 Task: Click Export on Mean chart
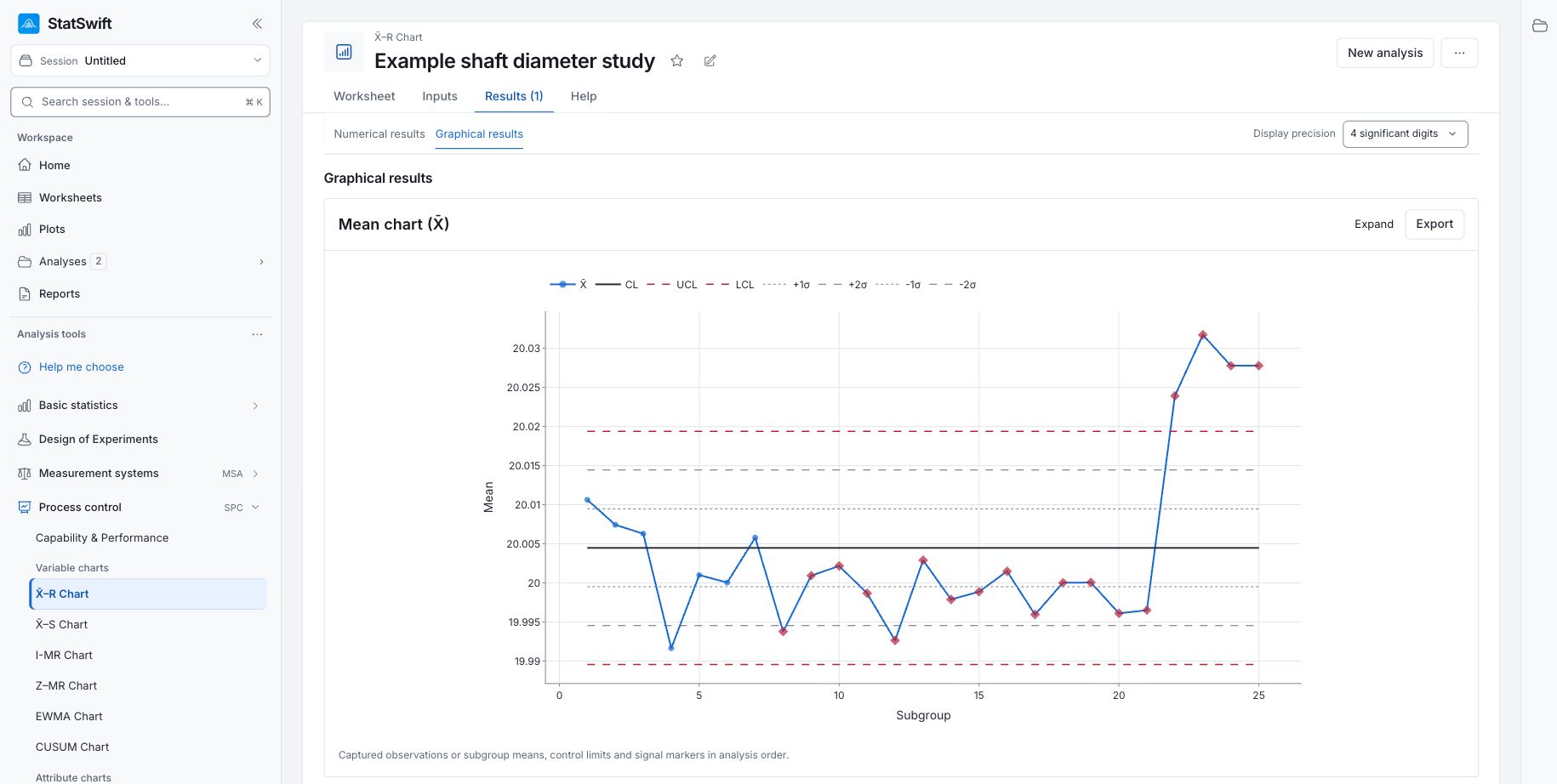point(1434,224)
